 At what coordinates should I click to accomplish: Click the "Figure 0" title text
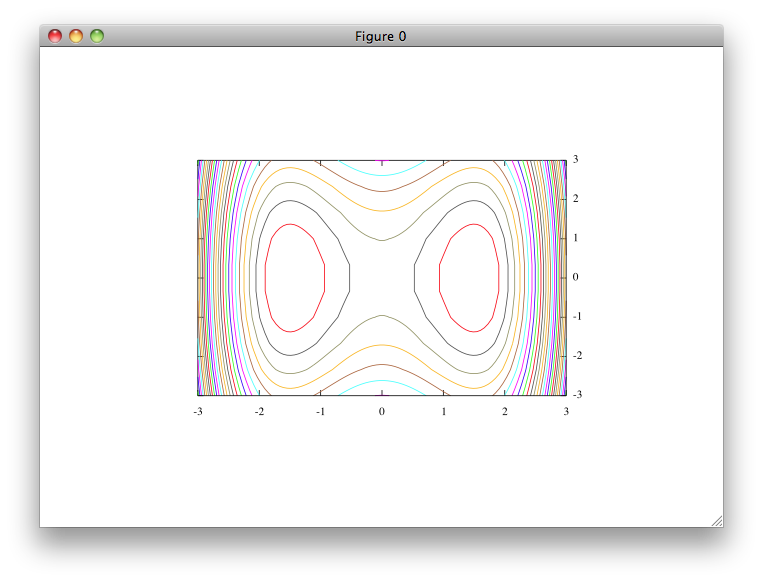coord(380,36)
